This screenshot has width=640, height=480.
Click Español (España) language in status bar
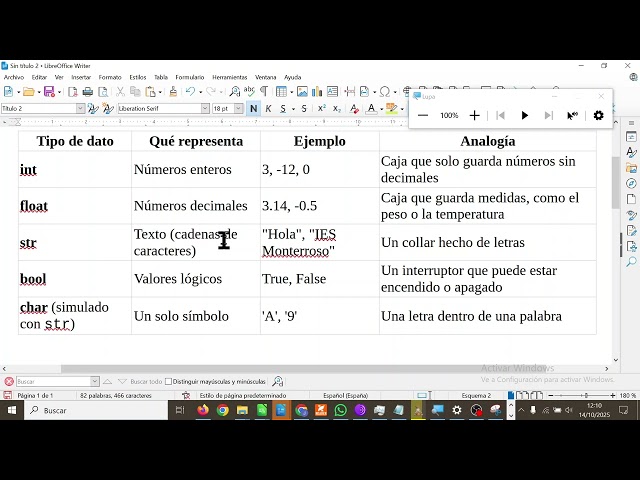pyautogui.click(x=345, y=396)
